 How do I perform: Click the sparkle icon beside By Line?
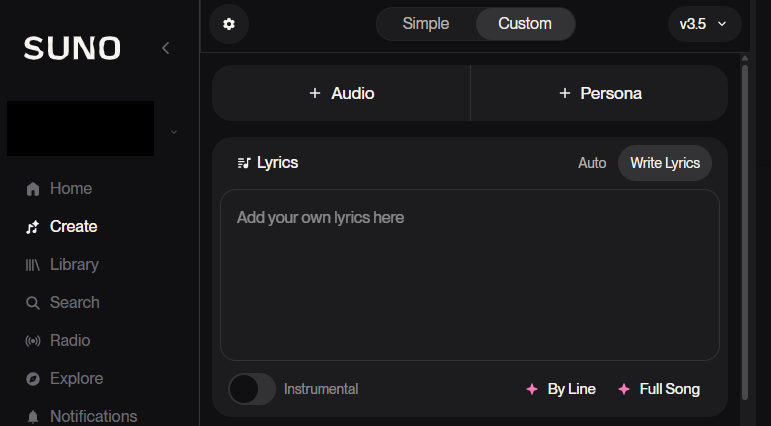pyautogui.click(x=532, y=389)
